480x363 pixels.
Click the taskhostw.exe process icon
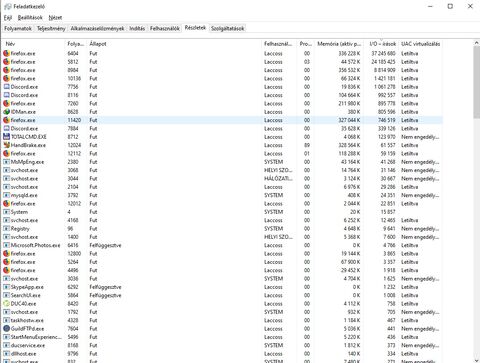(6, 320)
